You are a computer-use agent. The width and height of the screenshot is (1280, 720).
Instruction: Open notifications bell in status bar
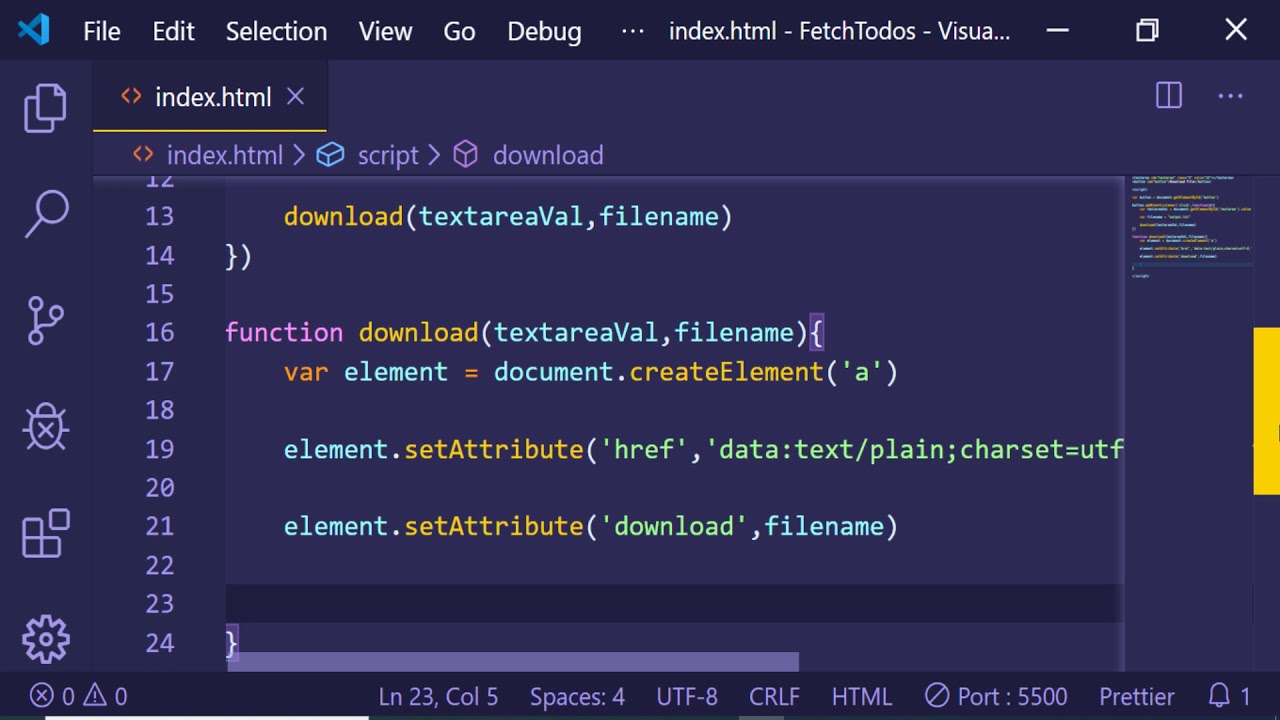pos(1230,696)
